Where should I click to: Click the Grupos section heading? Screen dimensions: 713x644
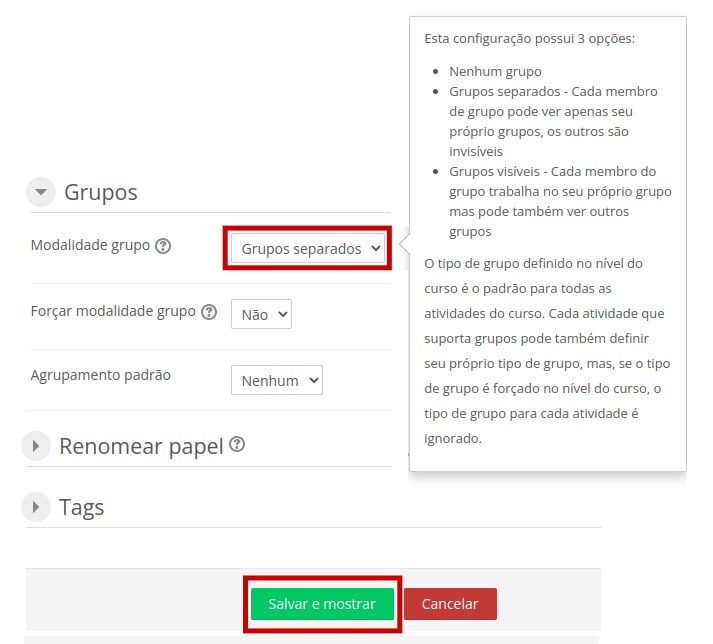(100, 192)
